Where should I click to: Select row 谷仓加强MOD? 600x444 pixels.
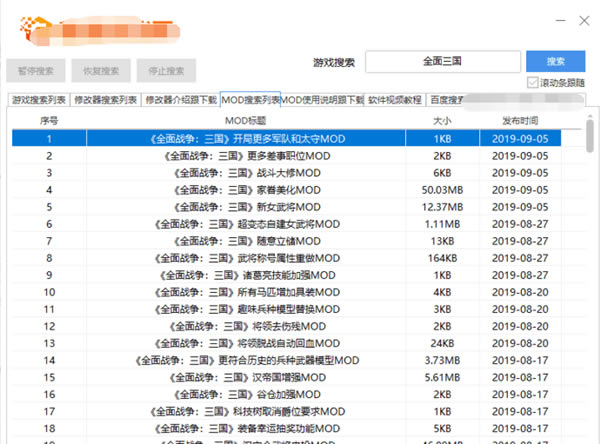286,394
